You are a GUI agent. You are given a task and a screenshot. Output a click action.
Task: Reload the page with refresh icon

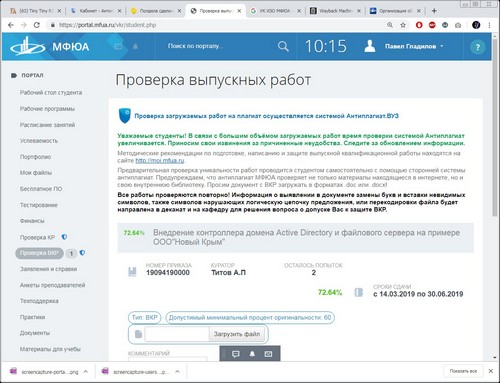[x=37, y=25]
